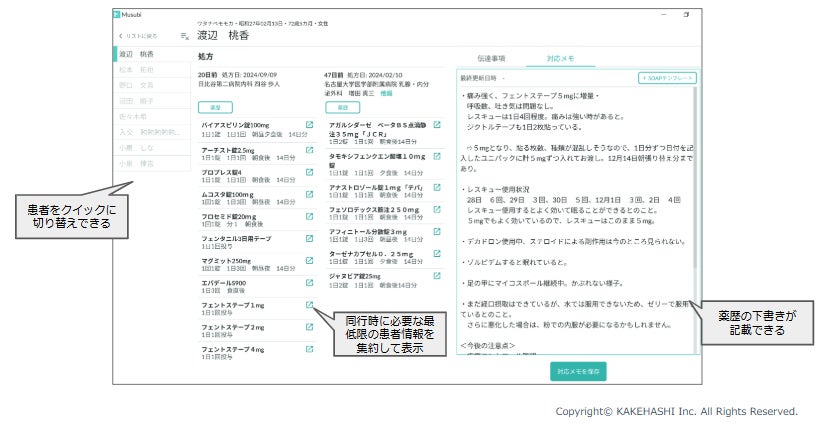Open details icon for フェソロデックス筋注250mg

[437, 209]
